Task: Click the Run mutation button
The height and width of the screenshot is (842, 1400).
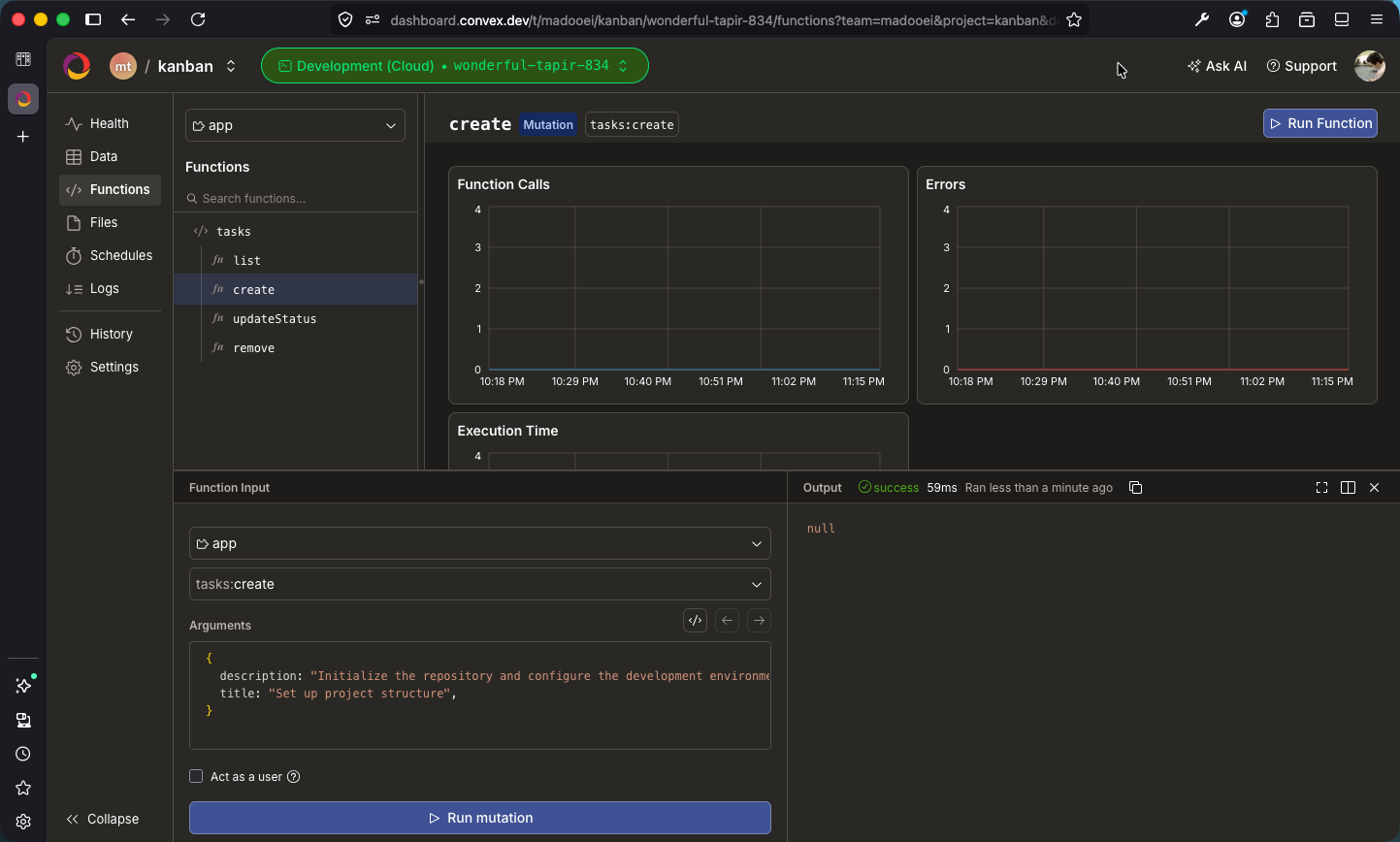Action: 479,818
